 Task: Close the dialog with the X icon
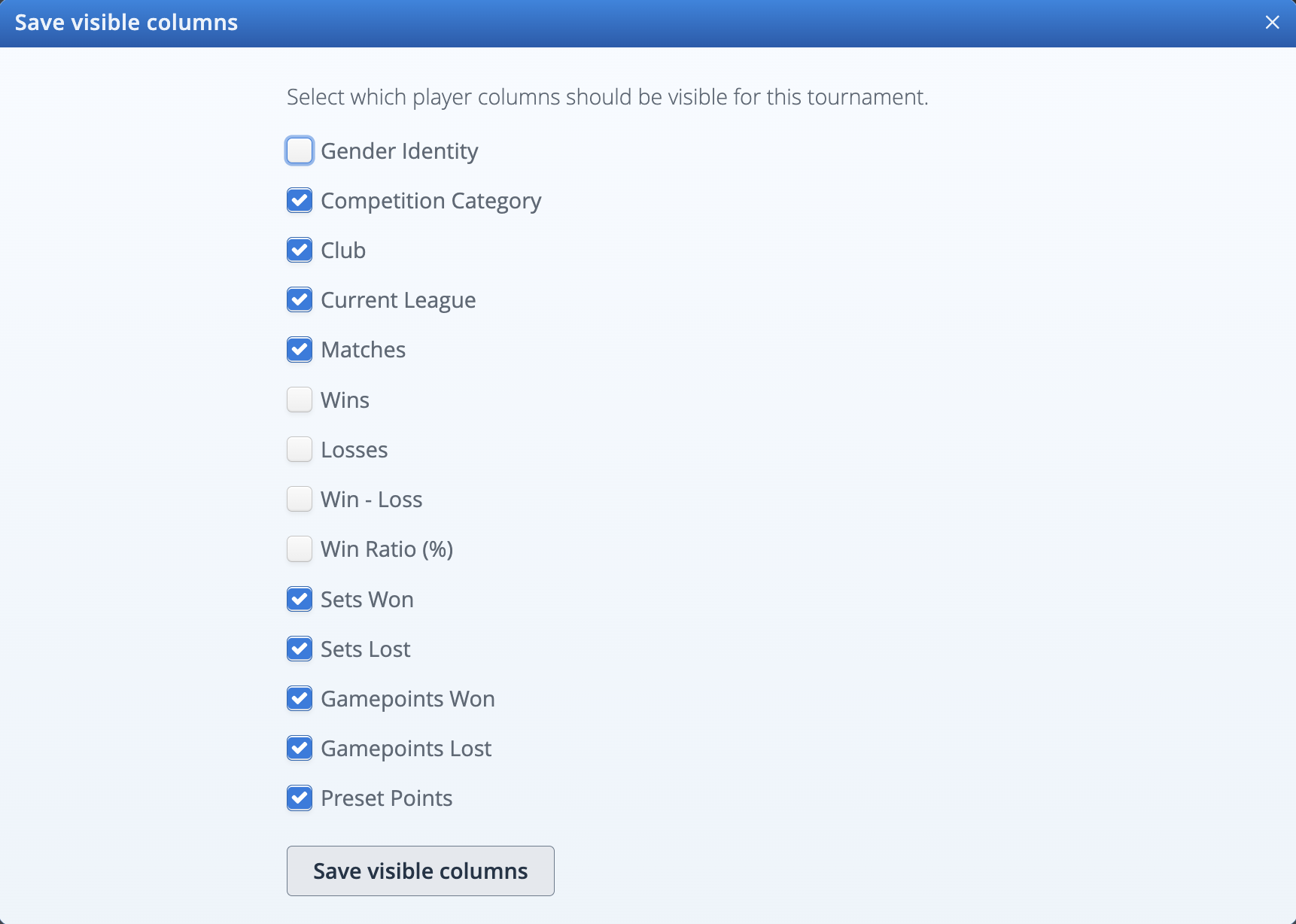pos(1272,23)
